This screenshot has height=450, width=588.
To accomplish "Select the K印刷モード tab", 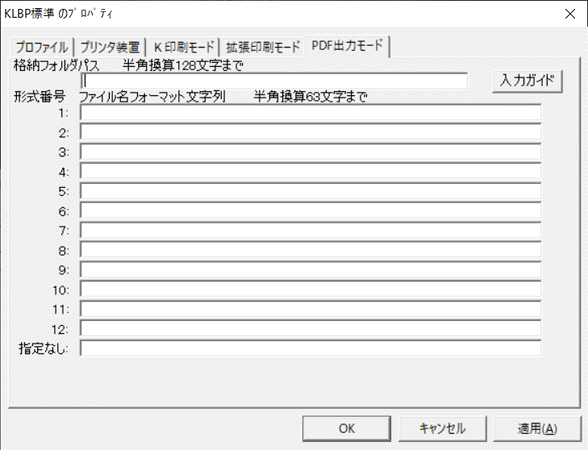I will (183, 48).
